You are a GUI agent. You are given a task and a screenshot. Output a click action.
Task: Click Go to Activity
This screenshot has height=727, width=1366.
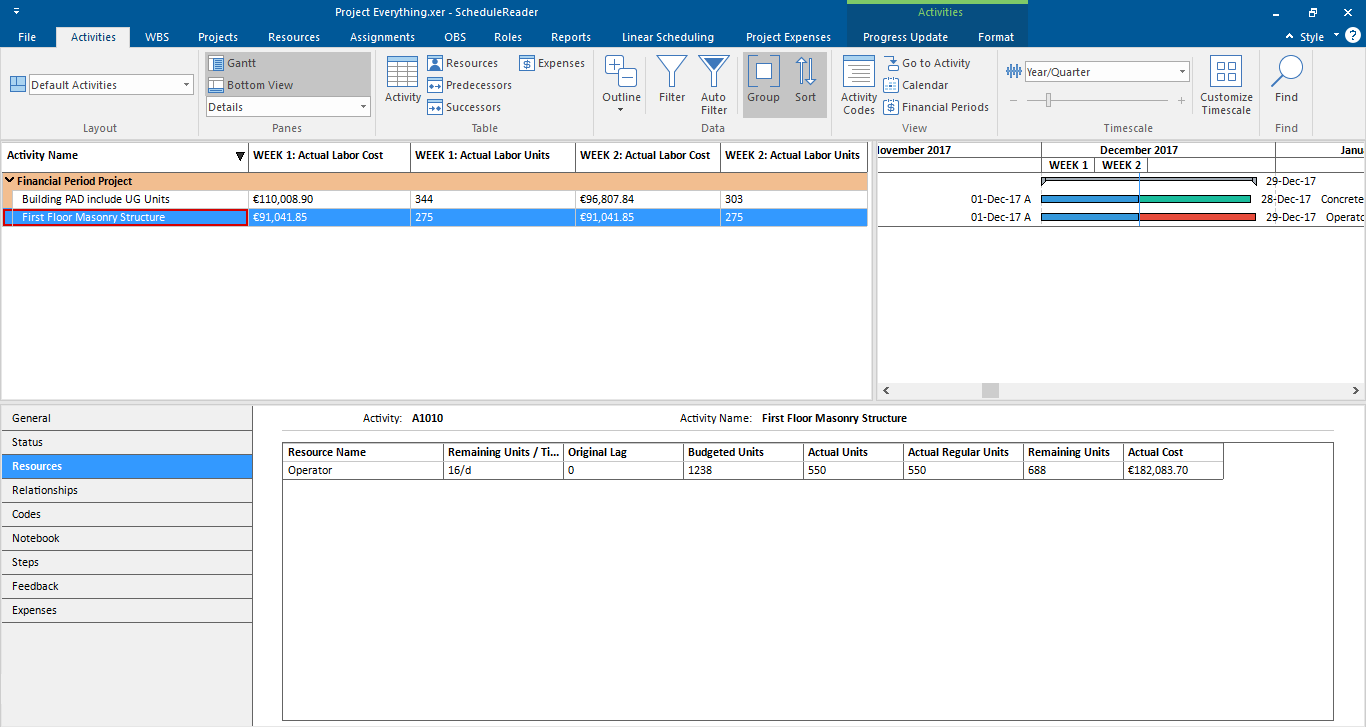[927, 63]
